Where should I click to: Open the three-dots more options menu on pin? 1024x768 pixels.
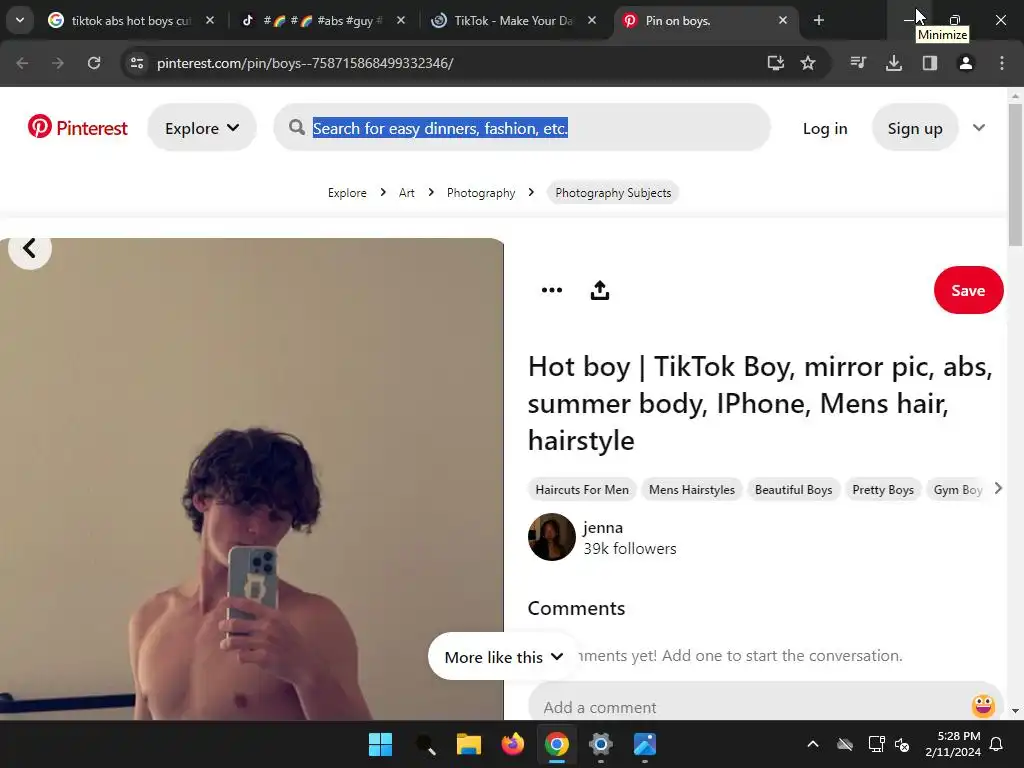[x=552, y=290]
